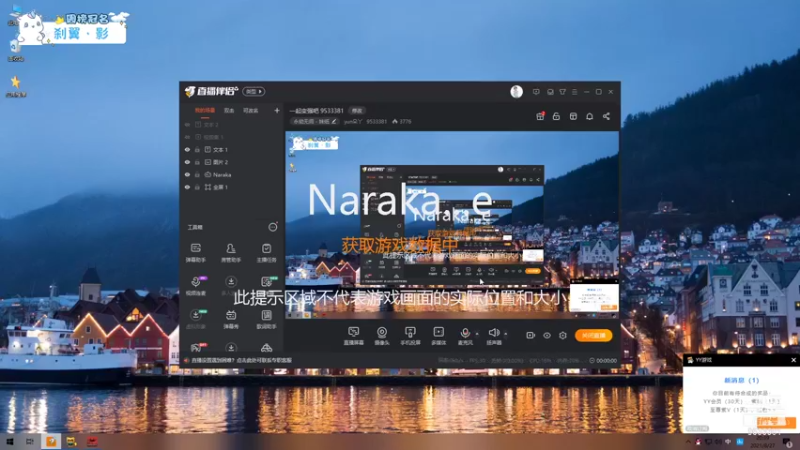Click the mode pill beside app logo
The width and height of the screenshot is (800, 450).
click(253, 91)
